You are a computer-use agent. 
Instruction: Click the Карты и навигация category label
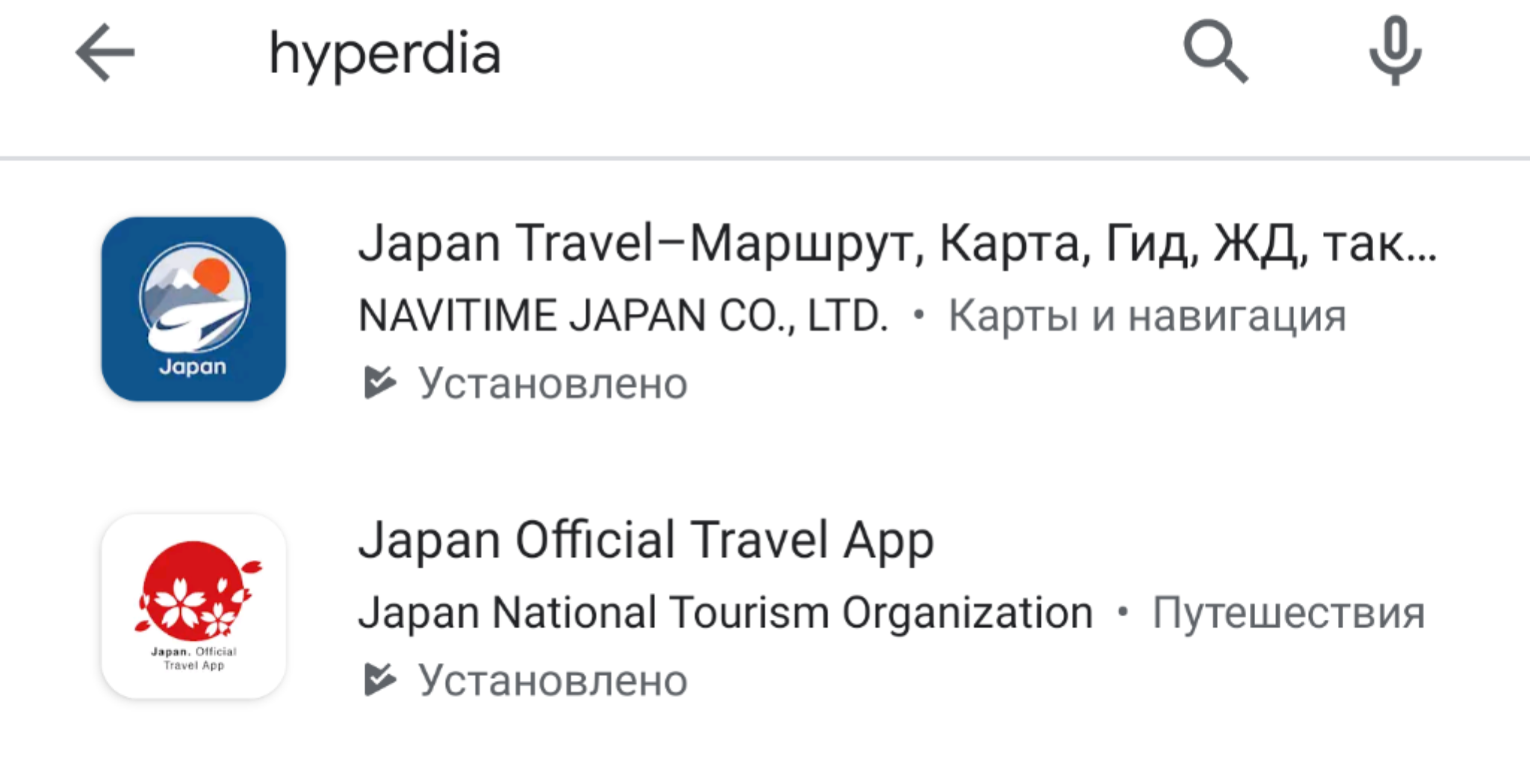pyautogui.click(x=1147, y=315)
